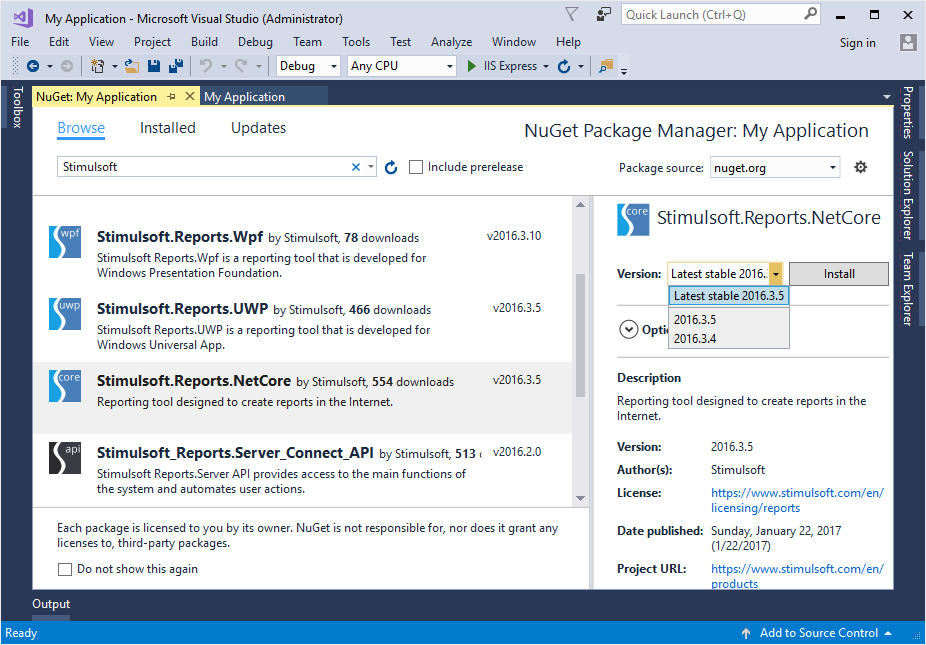This screenshot has height=645, width=926.
Task: Open the Project menu
Action: coord(152,42)
